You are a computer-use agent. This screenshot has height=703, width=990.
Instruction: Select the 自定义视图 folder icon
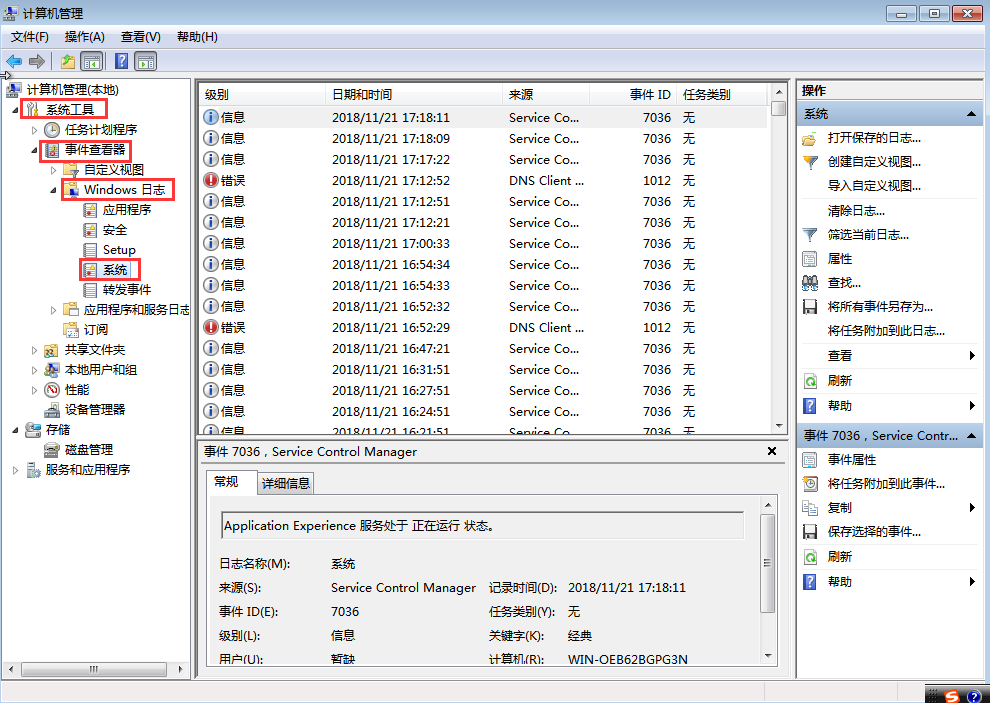coord(72,170)
